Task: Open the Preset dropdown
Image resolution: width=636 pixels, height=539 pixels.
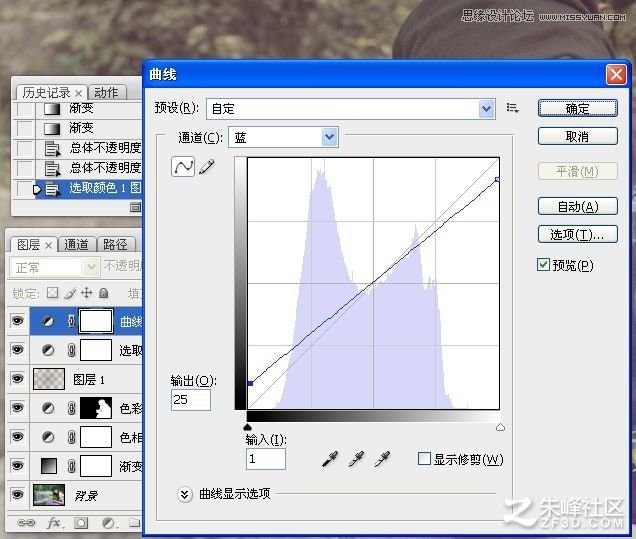Action: (350, 109)
